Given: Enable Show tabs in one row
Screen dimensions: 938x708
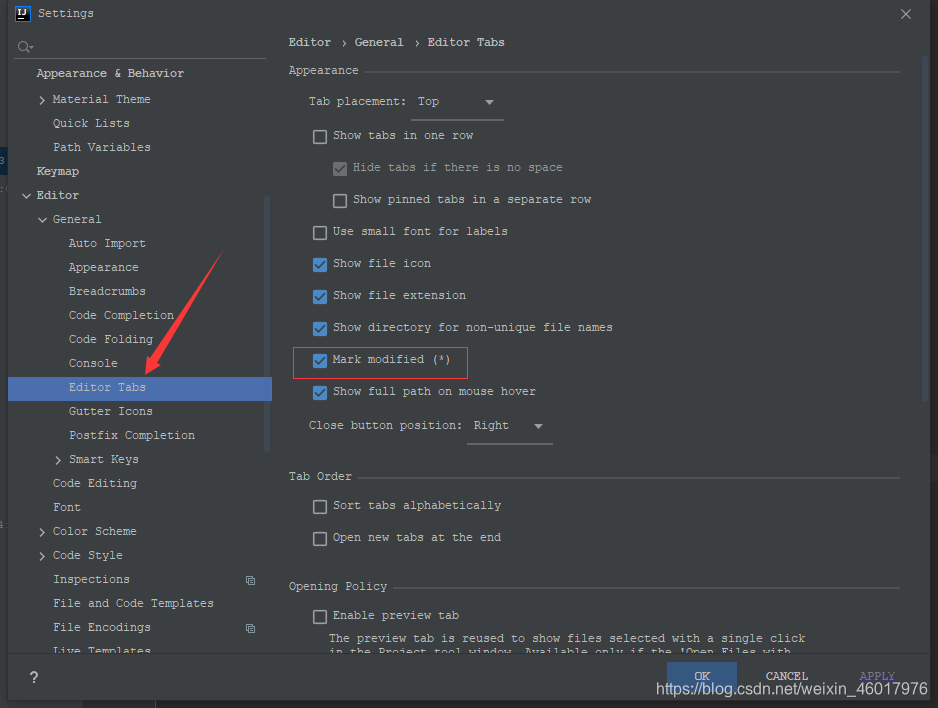Looking at the screenshot, I should click(320, 136).
